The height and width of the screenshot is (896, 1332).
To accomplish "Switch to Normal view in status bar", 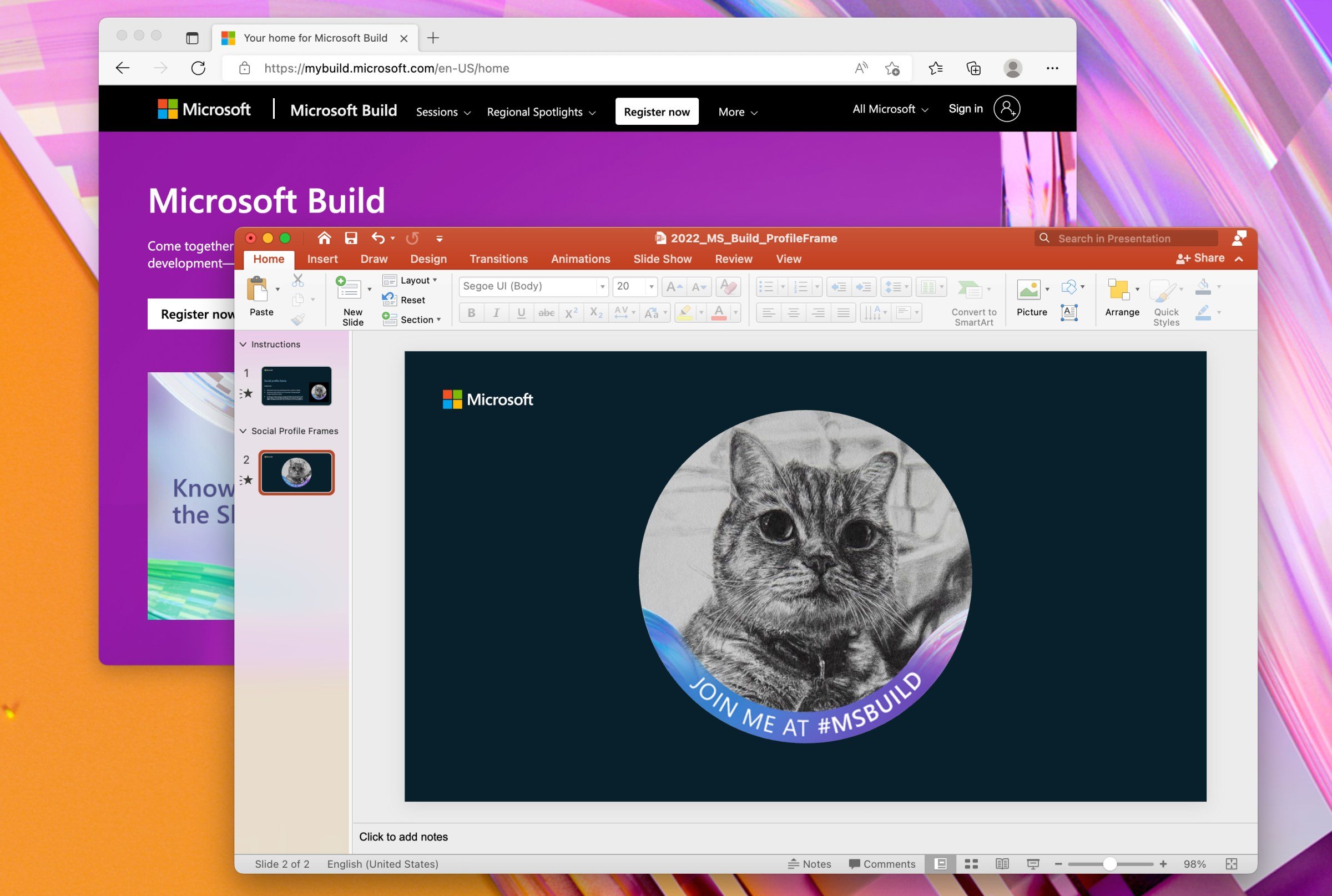I will point(940,864).
